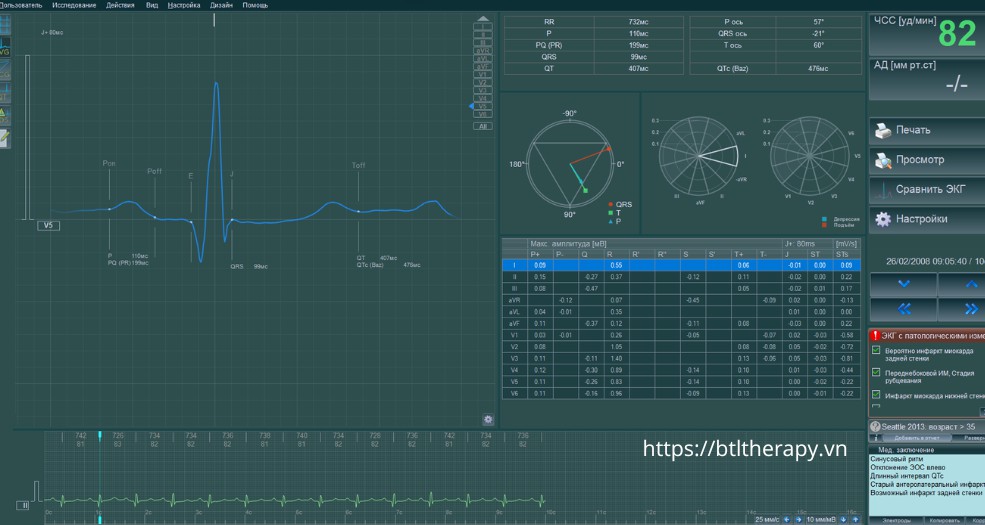Click Добавить в отчет button
This screenshot has width=985, height=525.
917,438
